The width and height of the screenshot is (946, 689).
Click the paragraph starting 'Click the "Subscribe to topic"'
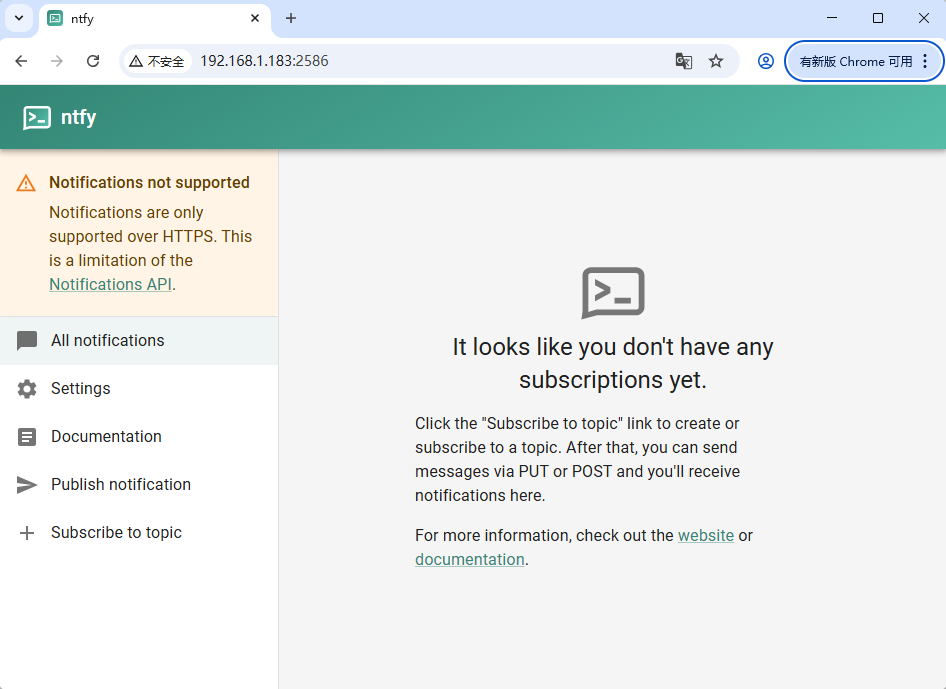pyautogui.click(x=577, y=460)
